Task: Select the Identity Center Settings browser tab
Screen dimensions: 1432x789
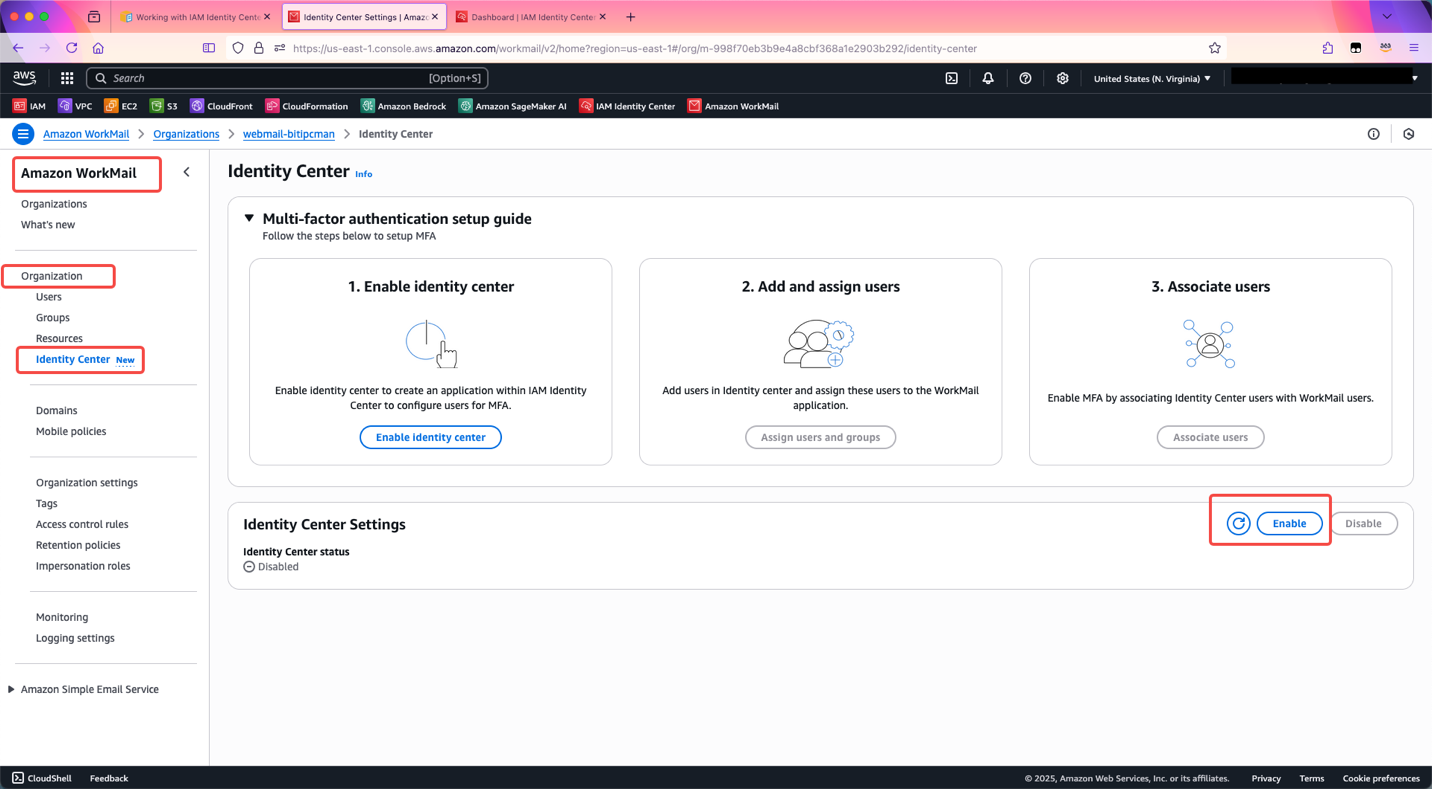Action: 364,17
